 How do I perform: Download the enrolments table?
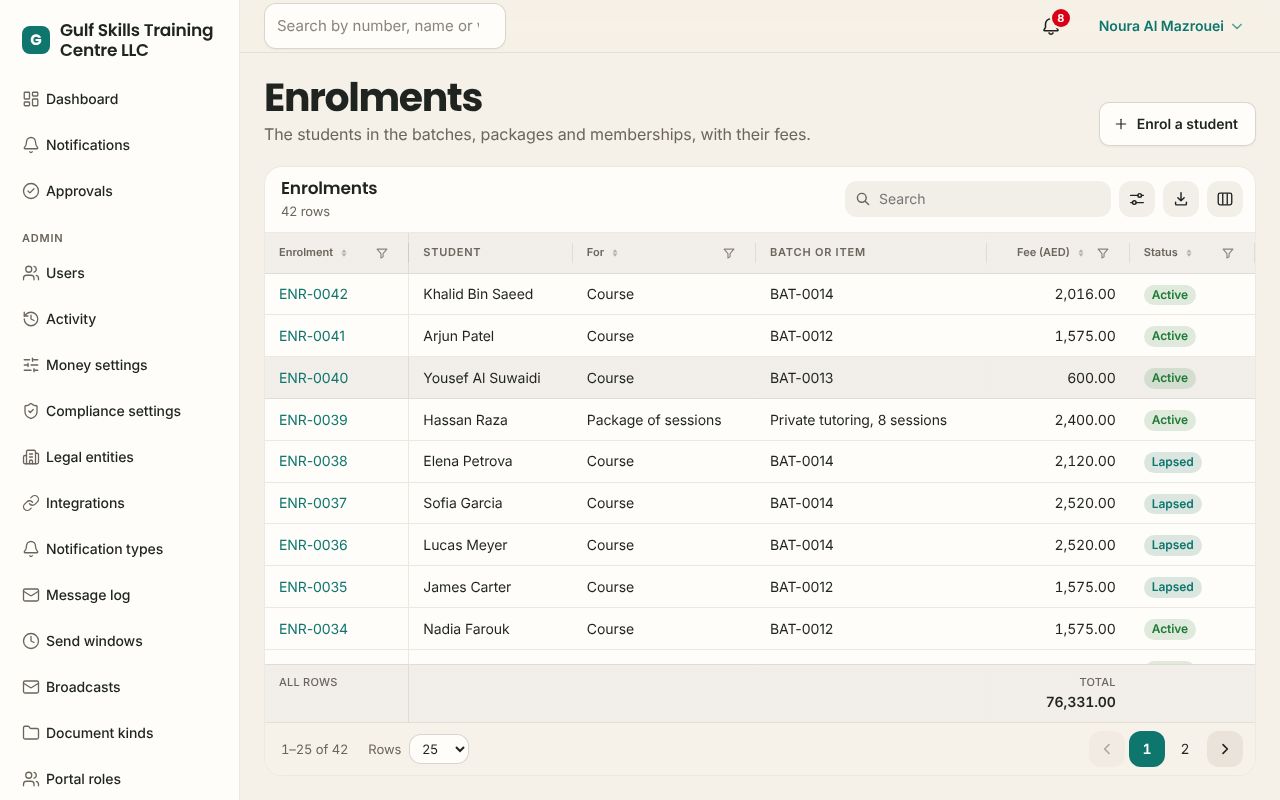click(1181, 199)
